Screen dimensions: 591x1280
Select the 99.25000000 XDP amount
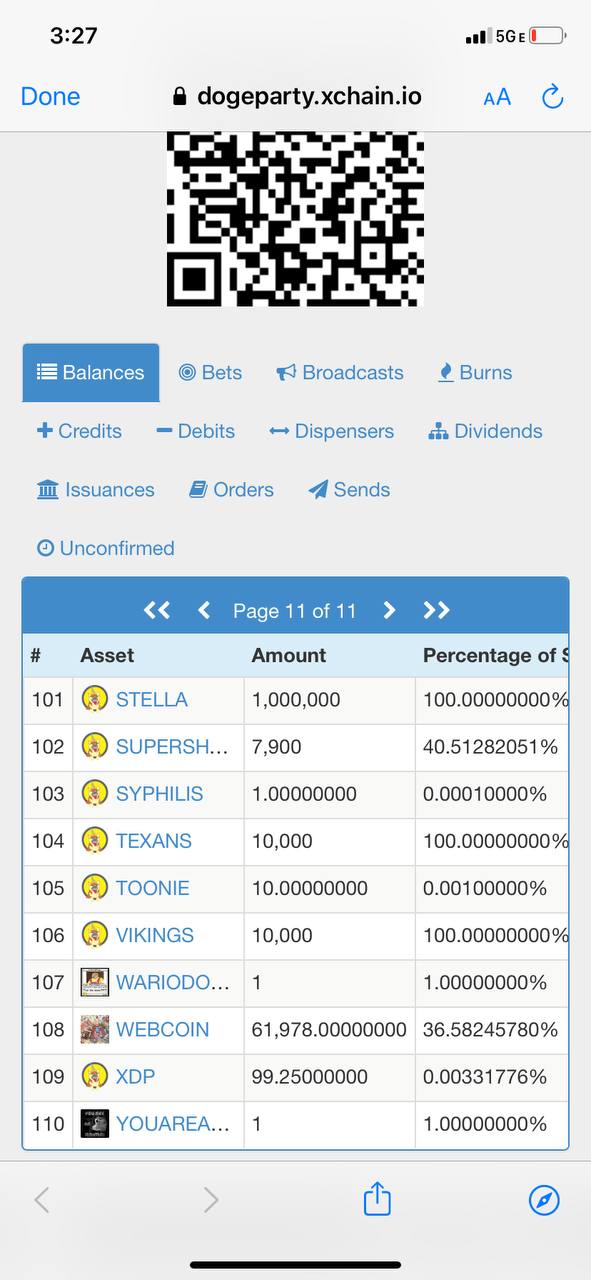(x=310, y=1077)
